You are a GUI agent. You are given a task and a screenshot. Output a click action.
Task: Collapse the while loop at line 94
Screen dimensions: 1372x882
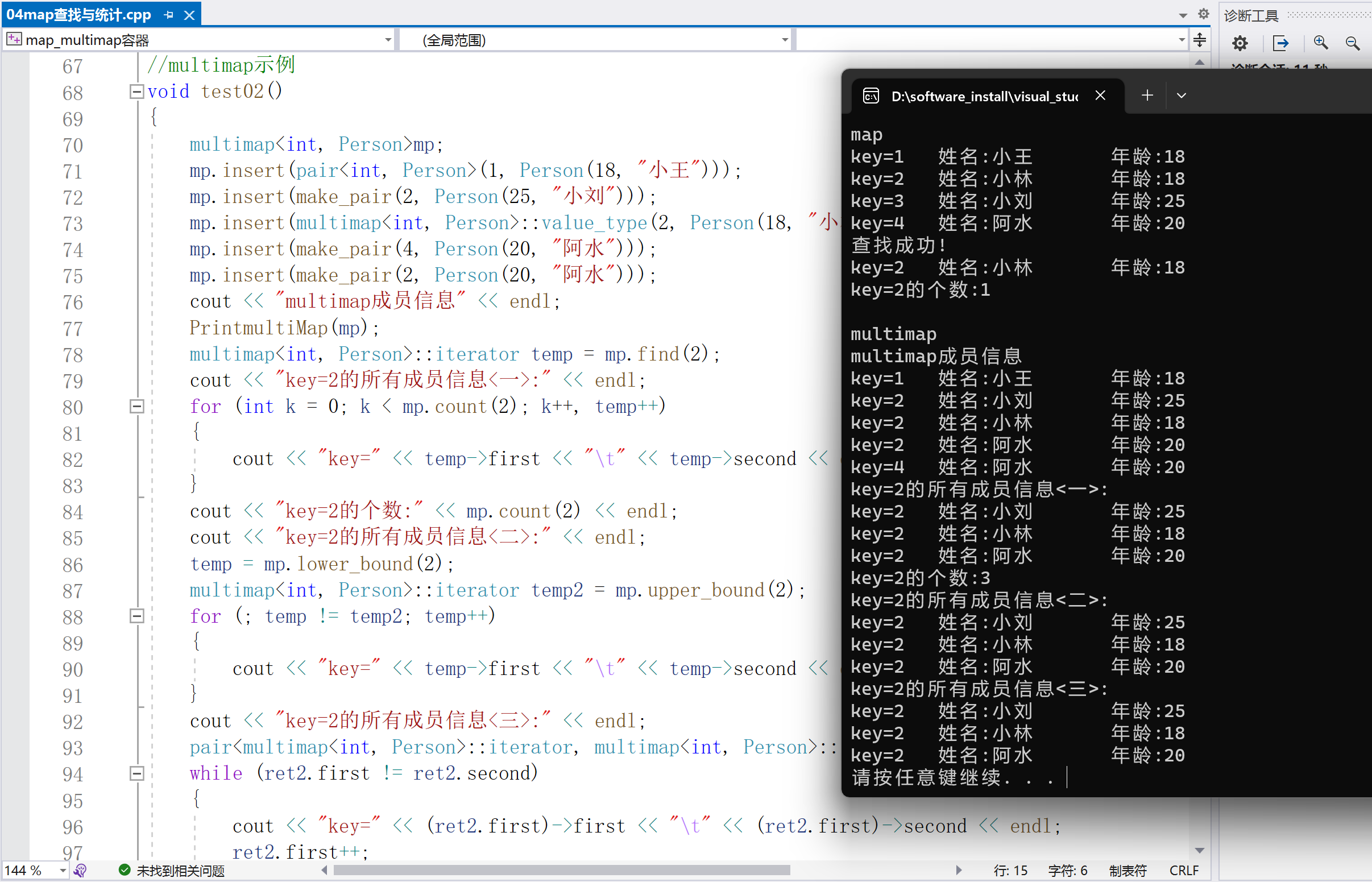tap(136, 774)
